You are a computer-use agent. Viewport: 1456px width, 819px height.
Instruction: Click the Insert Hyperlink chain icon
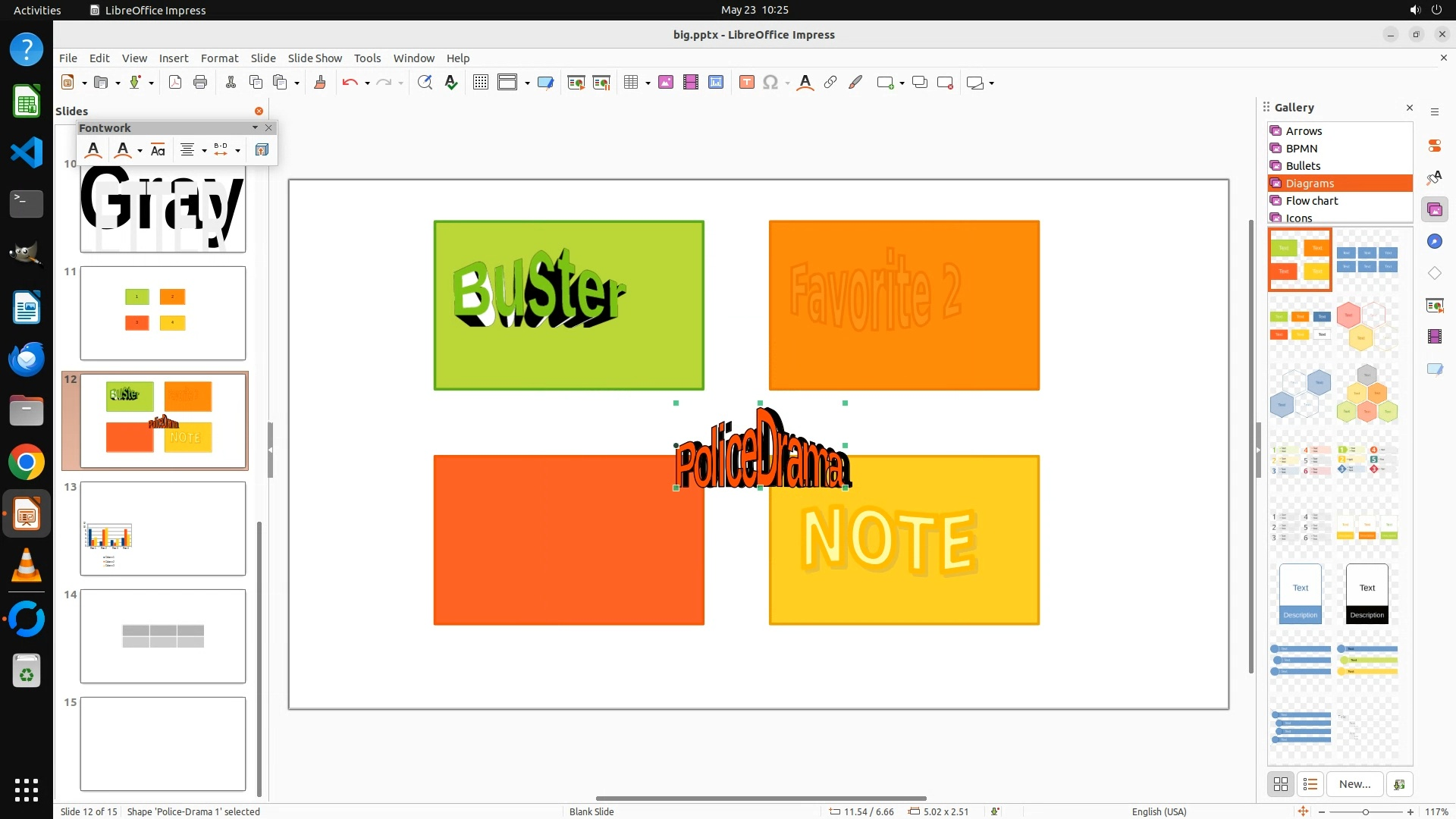(x=830, y=83)
